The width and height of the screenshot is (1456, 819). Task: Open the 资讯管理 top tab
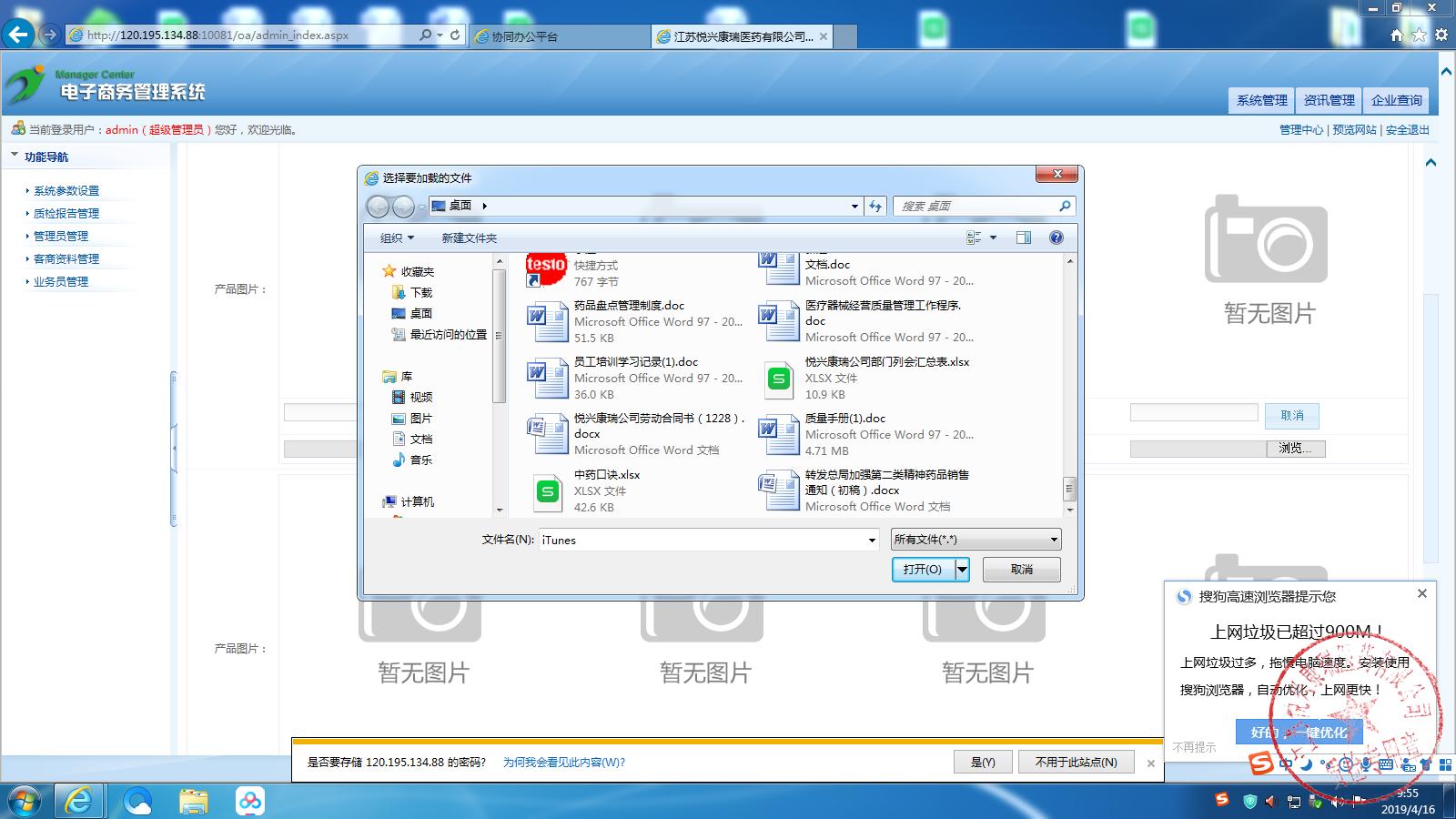[1329, 100]
